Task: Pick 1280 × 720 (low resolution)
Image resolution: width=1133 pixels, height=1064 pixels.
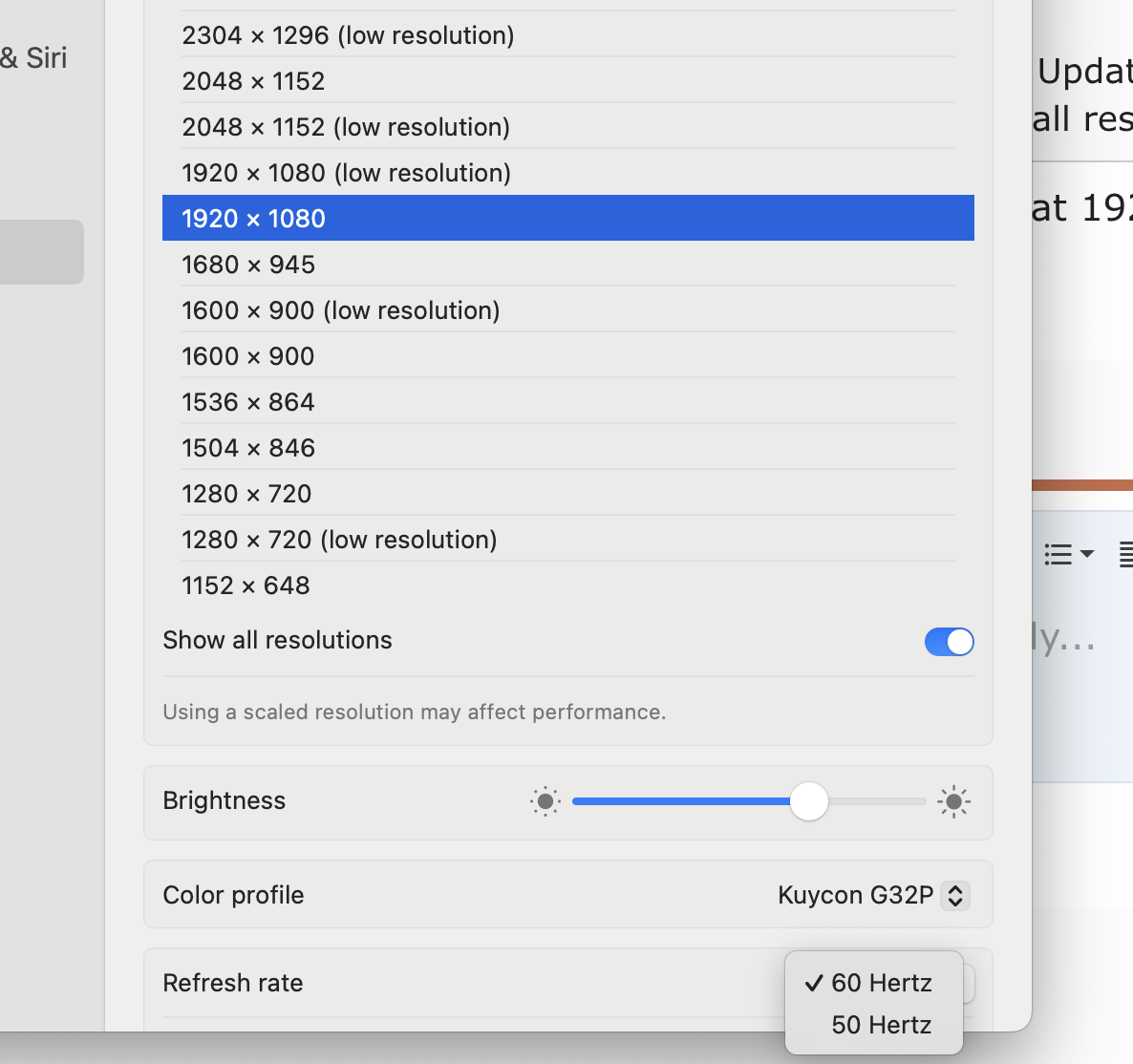Action: pyautogui.click(x=567, y=540)
